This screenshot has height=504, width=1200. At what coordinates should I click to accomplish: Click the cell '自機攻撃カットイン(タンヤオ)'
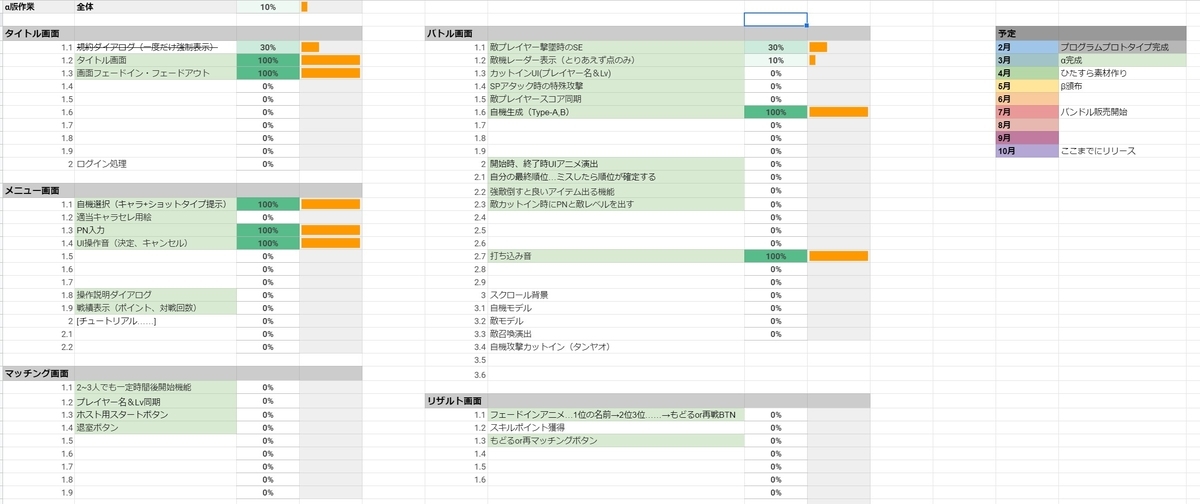click(616, 347)
